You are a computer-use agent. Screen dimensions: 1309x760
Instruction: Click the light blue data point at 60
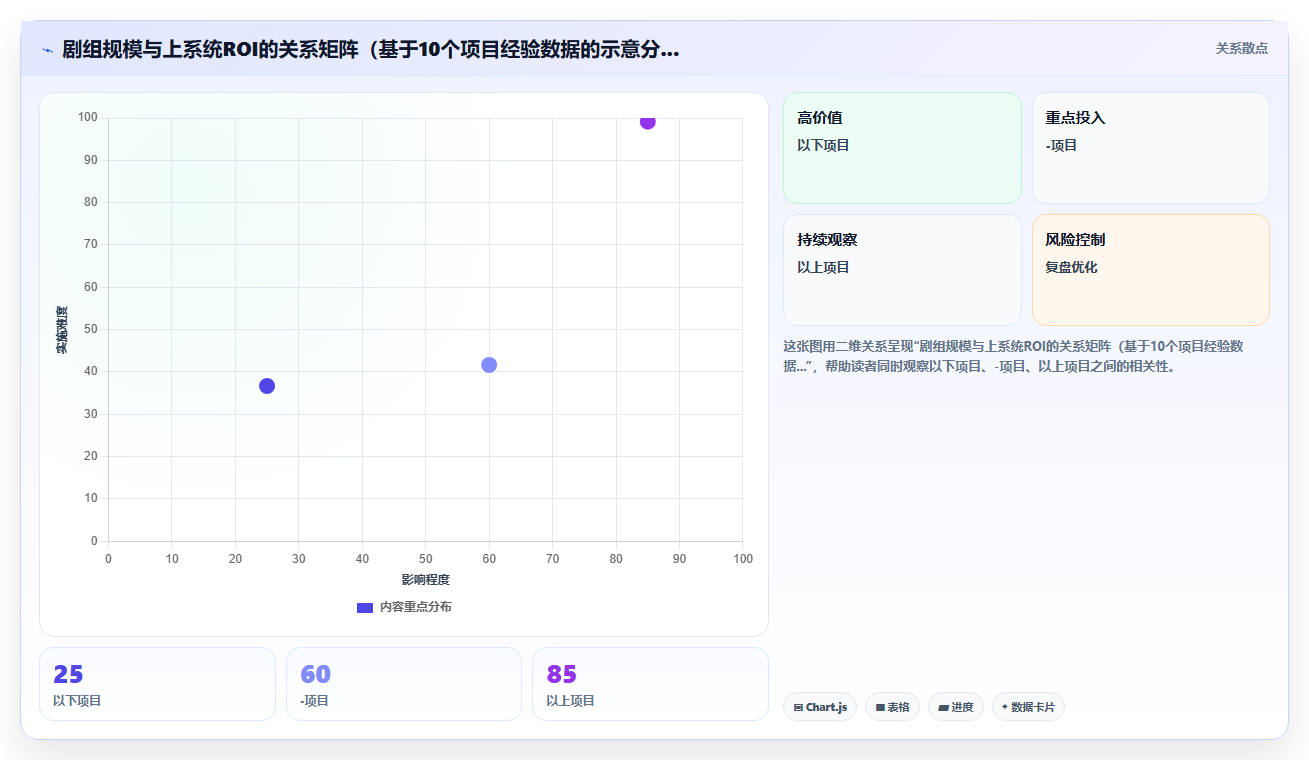pyautogui.click(x=488, y=365)
